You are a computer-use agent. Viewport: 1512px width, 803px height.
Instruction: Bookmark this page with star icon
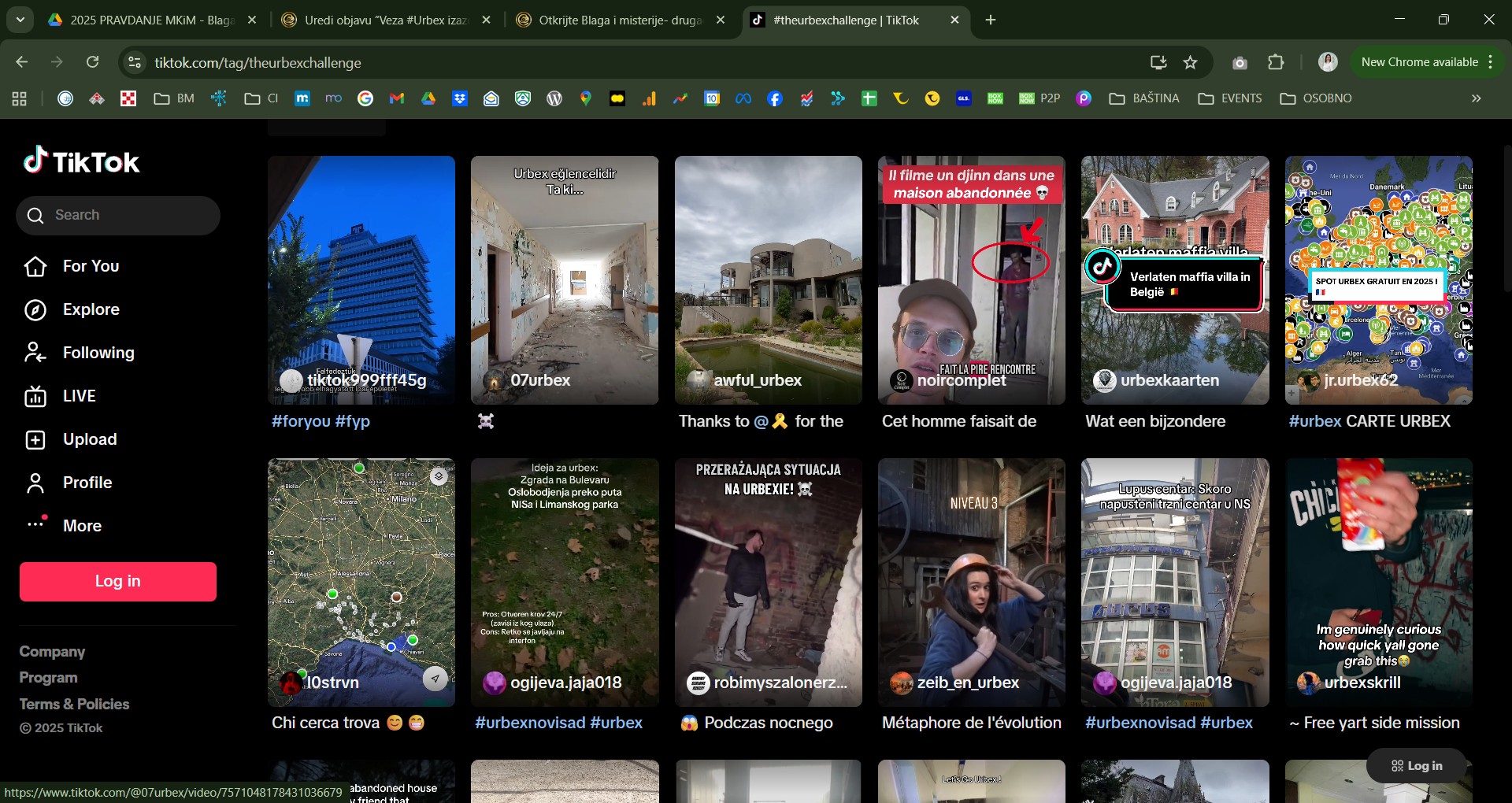point(1190,62)
